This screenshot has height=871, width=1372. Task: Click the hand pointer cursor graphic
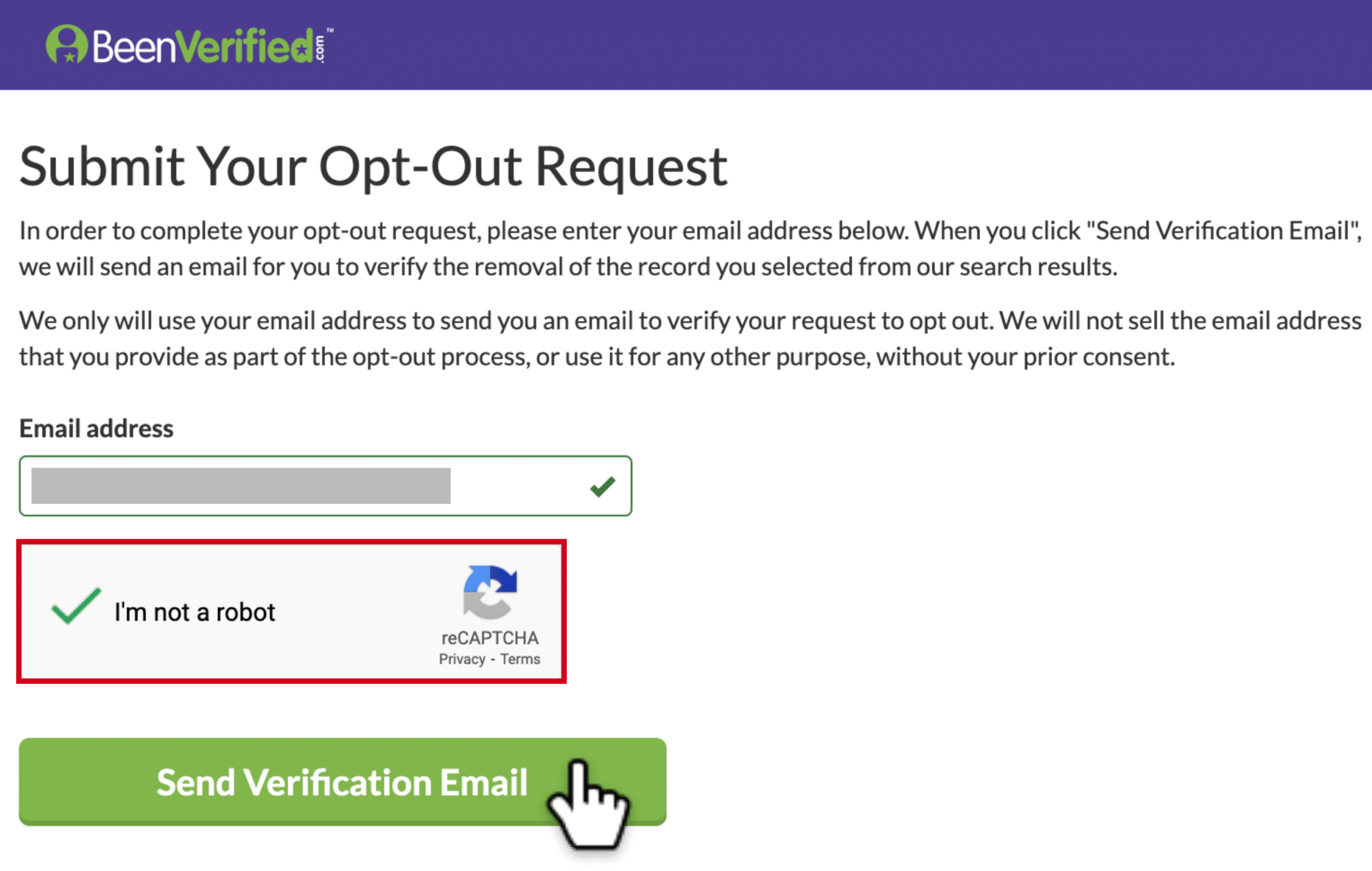(589, 804)
